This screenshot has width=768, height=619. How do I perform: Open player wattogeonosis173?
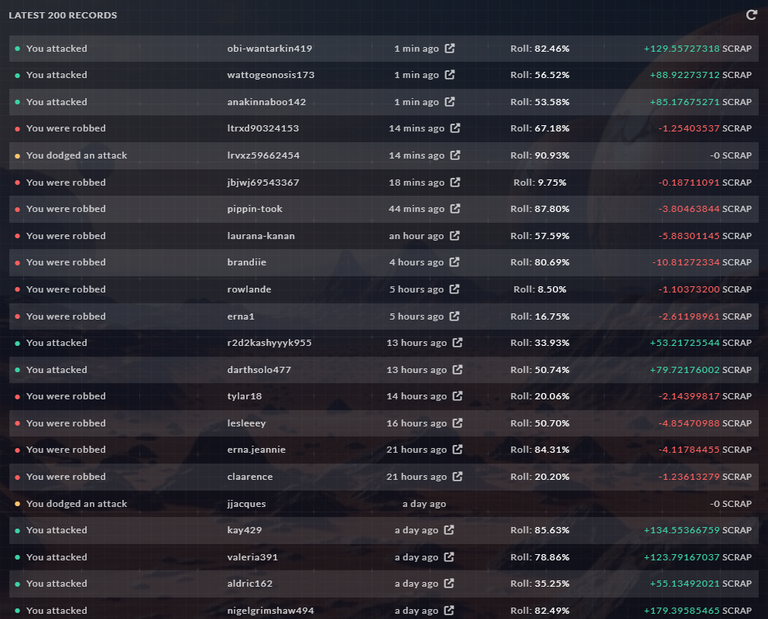pyautogui.click(x=271, y=75)
